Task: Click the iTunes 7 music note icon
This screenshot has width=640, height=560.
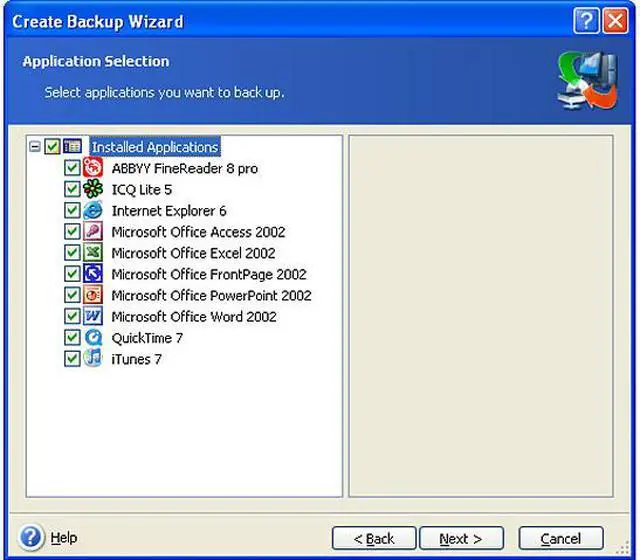Action: tap(93, 358)
